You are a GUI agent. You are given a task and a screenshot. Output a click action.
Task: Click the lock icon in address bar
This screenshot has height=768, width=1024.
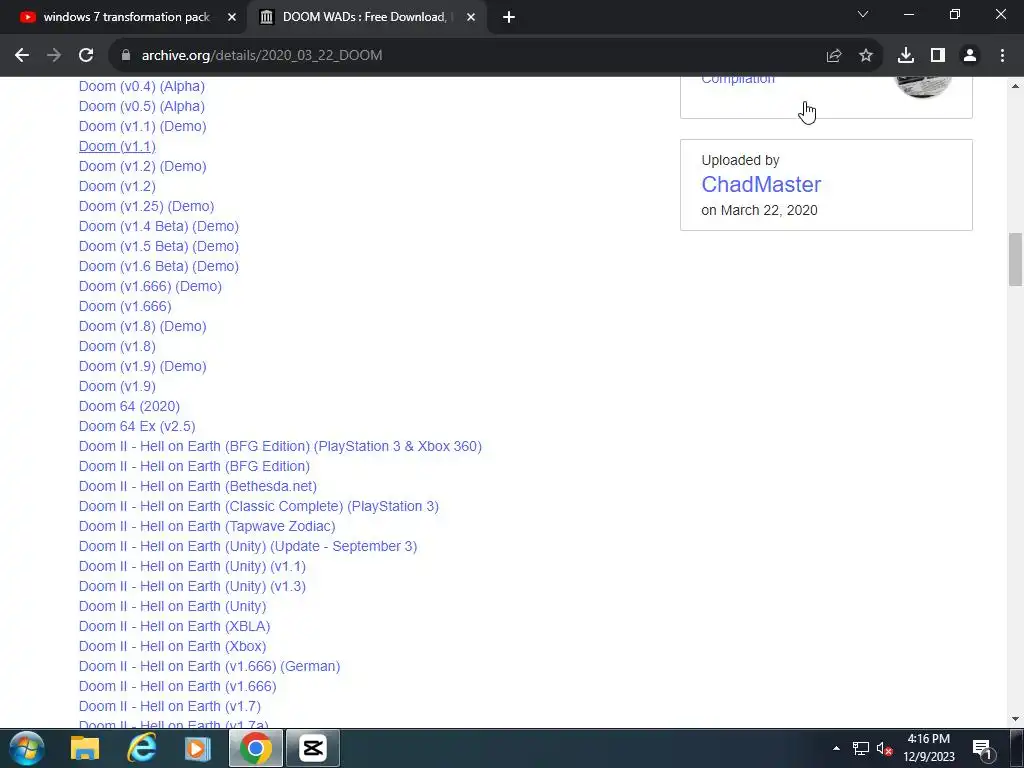pyautogui.click(x=126, y=56)
